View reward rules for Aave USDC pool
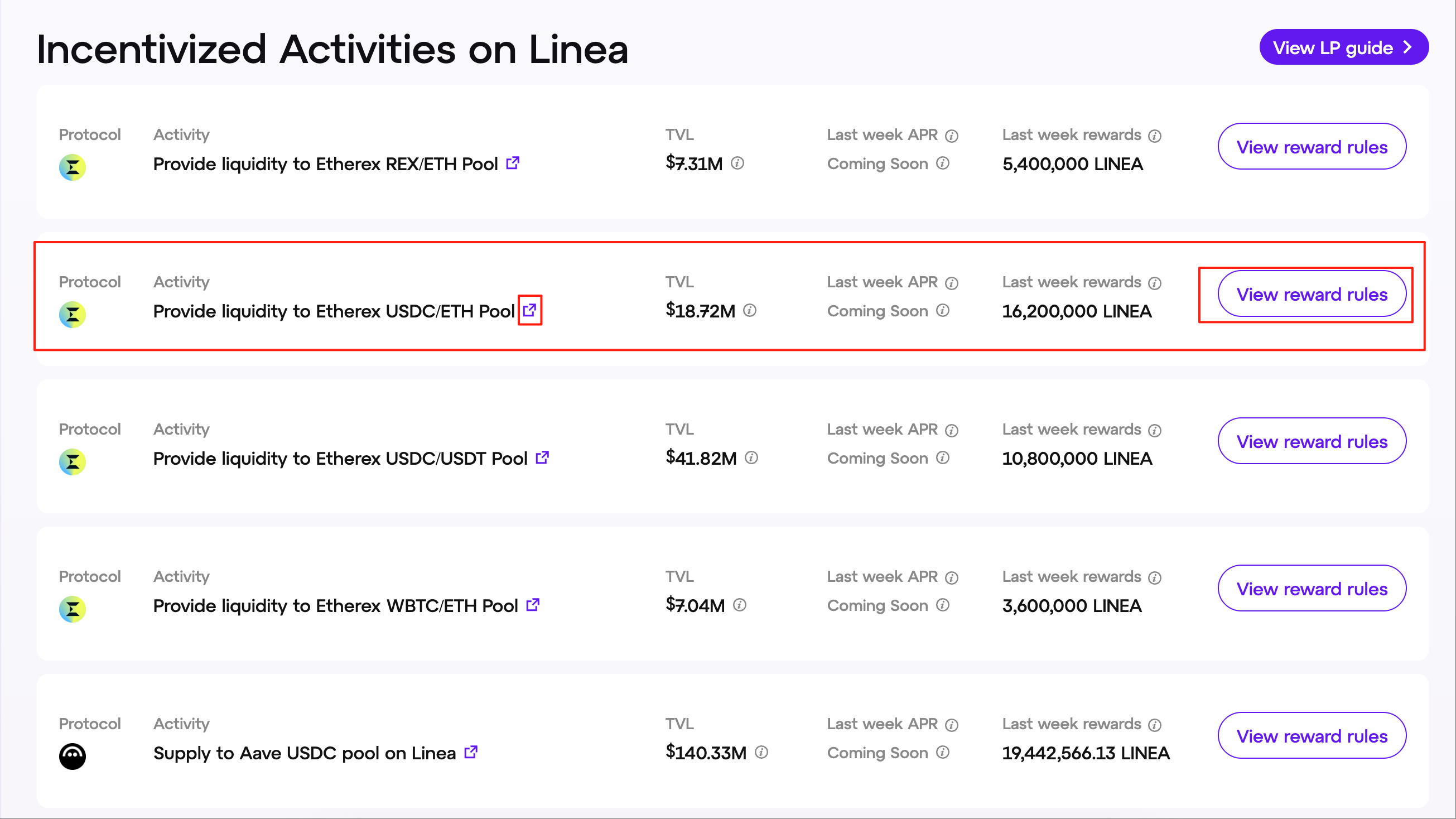This screenshot has width=1456, height=819. [1312, 736]
